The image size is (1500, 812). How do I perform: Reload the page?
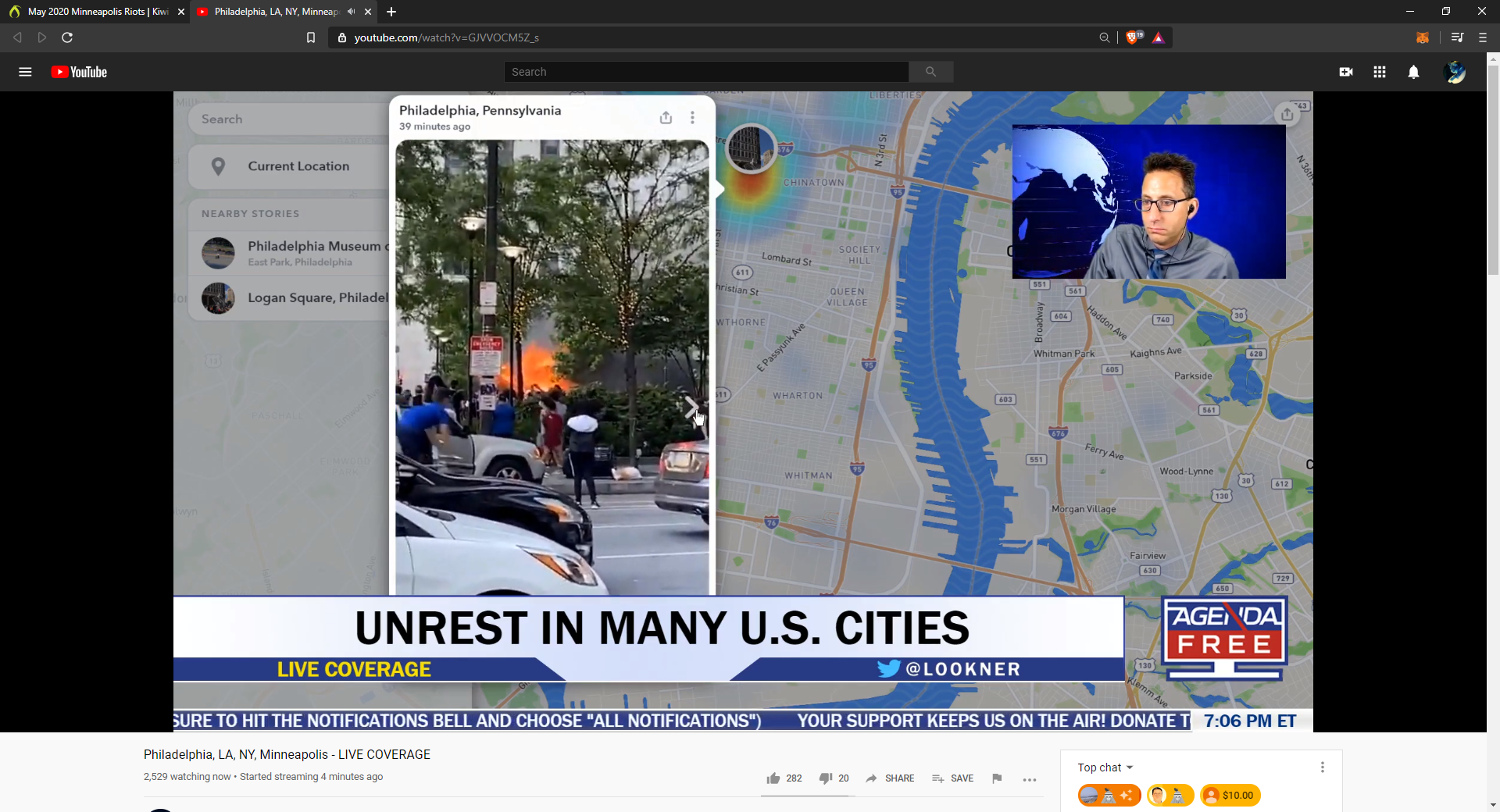tap(67, 37)
